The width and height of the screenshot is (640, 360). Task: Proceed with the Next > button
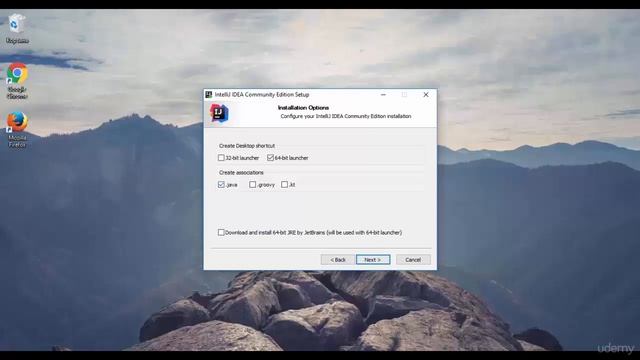click(x=373, y=260)
